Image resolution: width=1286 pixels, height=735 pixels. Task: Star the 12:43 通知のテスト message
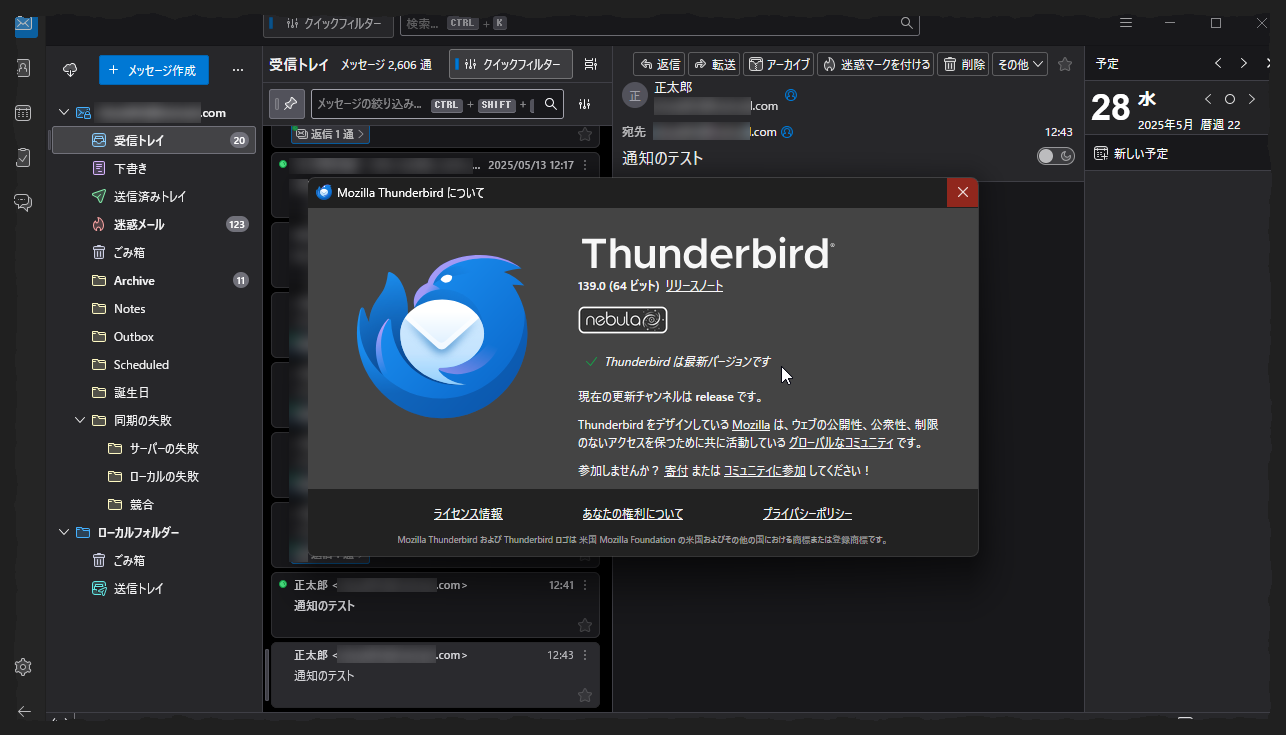click(584, 694)
